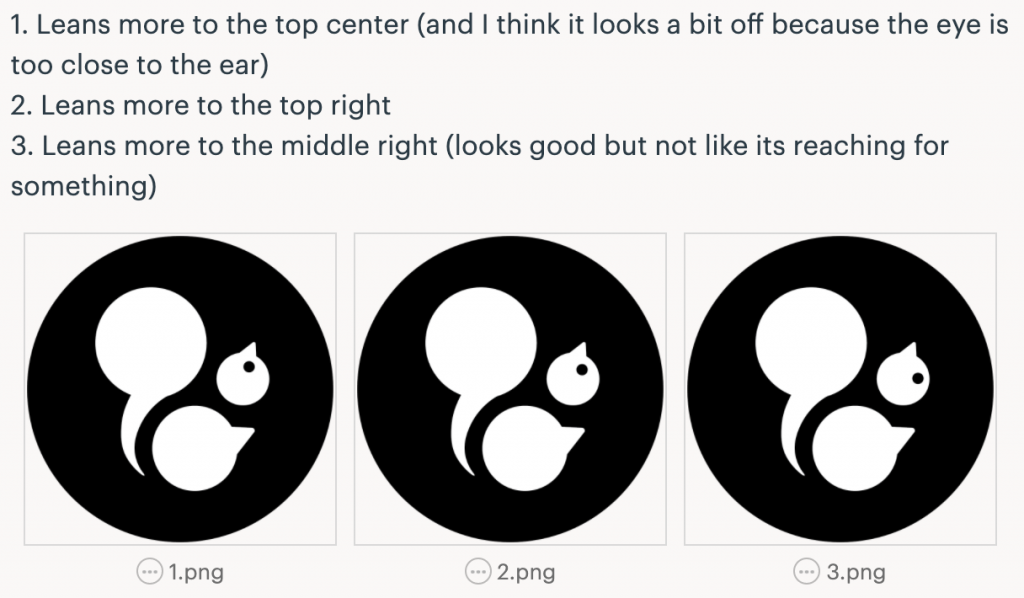The height and width of the screenshot is (598, 1024).
Task: Click the squirrel's eye dot in image 3
Action: click(x=918, y=378)
